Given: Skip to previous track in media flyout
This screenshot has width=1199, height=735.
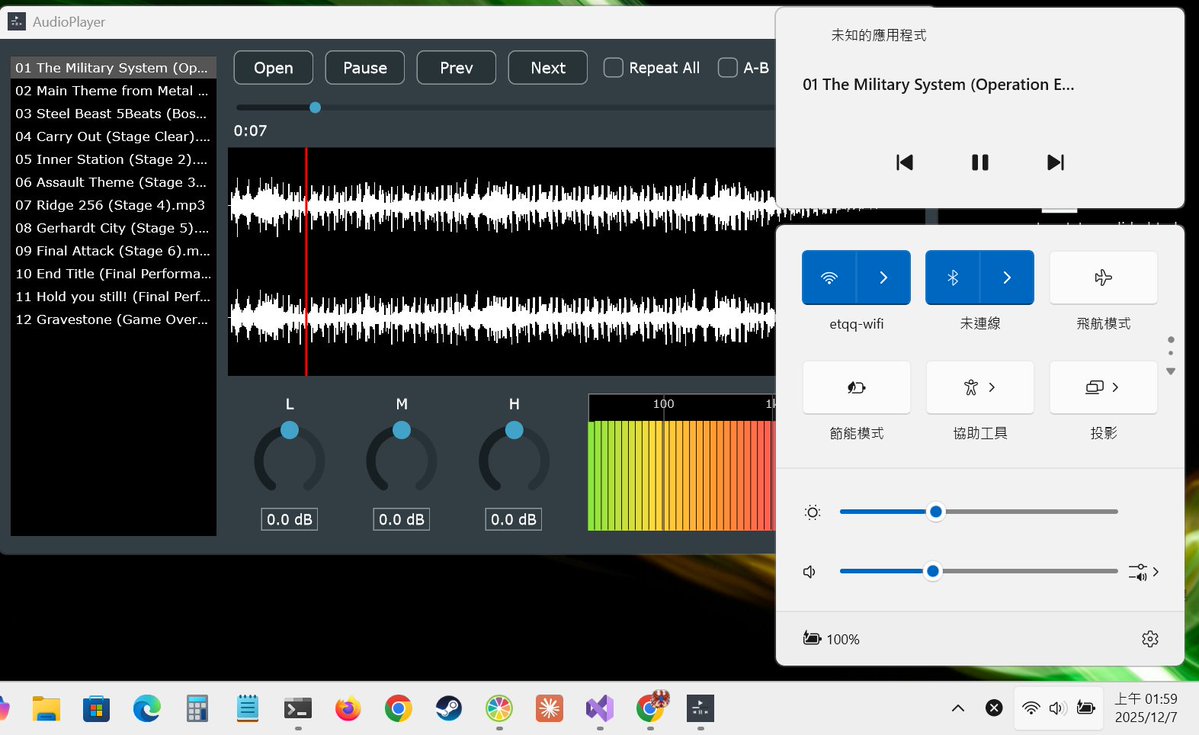Looking at the screenshot, I should [905, 162].
